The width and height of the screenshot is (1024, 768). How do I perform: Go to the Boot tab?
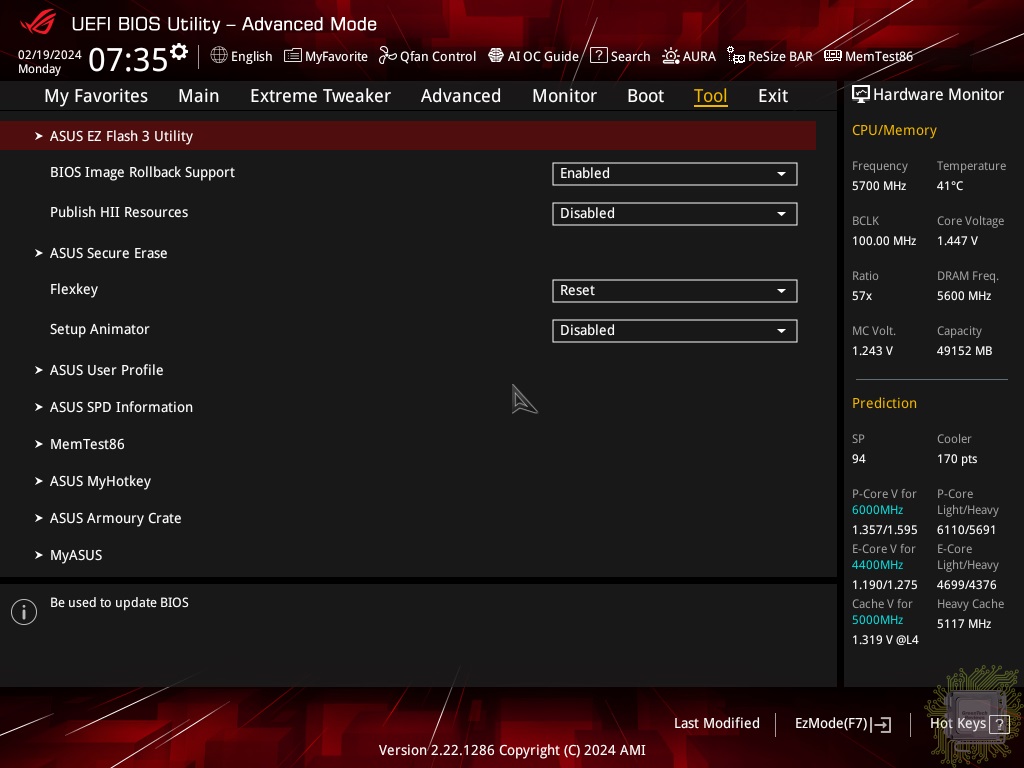point(645,96)
